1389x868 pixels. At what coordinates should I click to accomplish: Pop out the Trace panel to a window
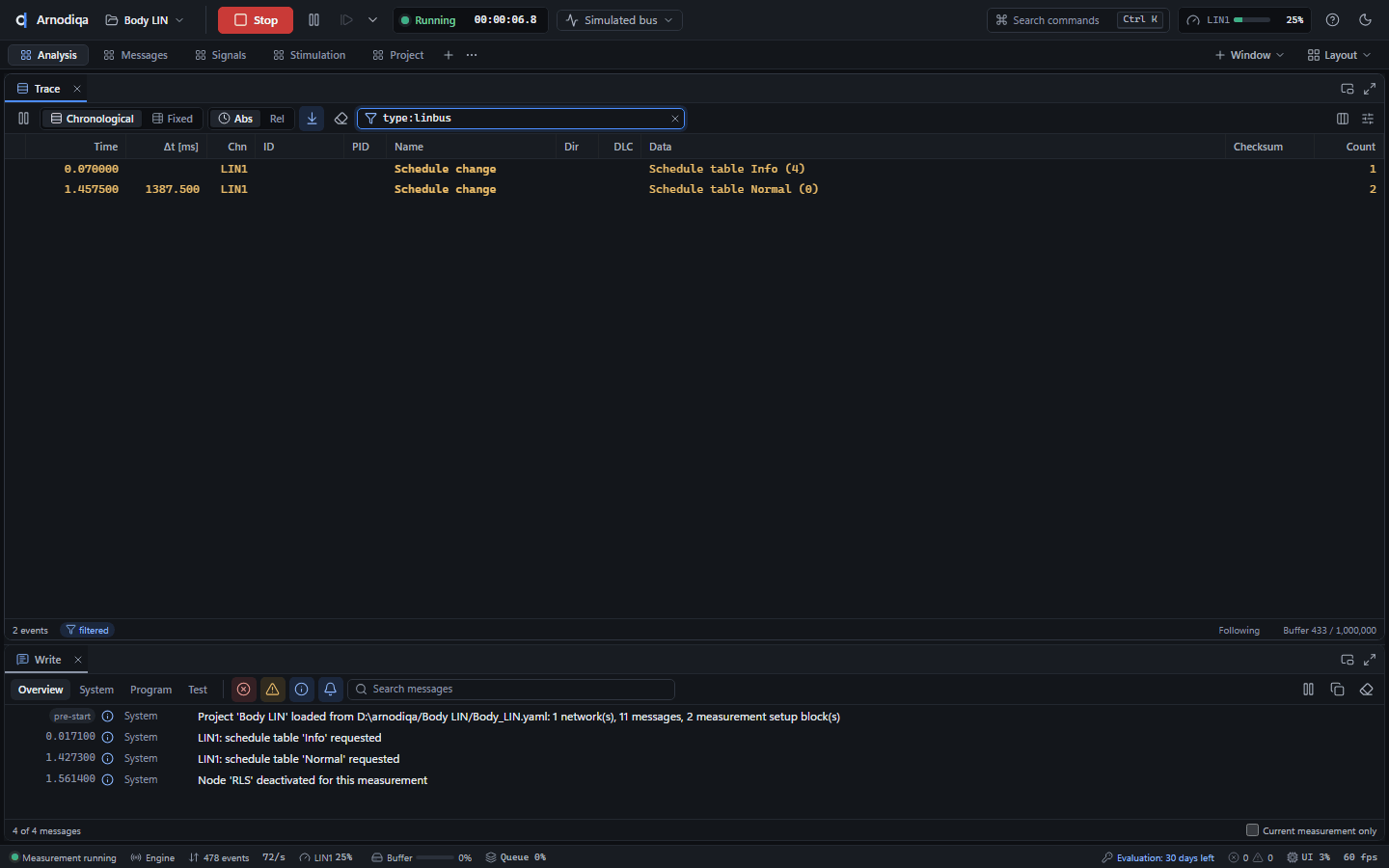1348,89
